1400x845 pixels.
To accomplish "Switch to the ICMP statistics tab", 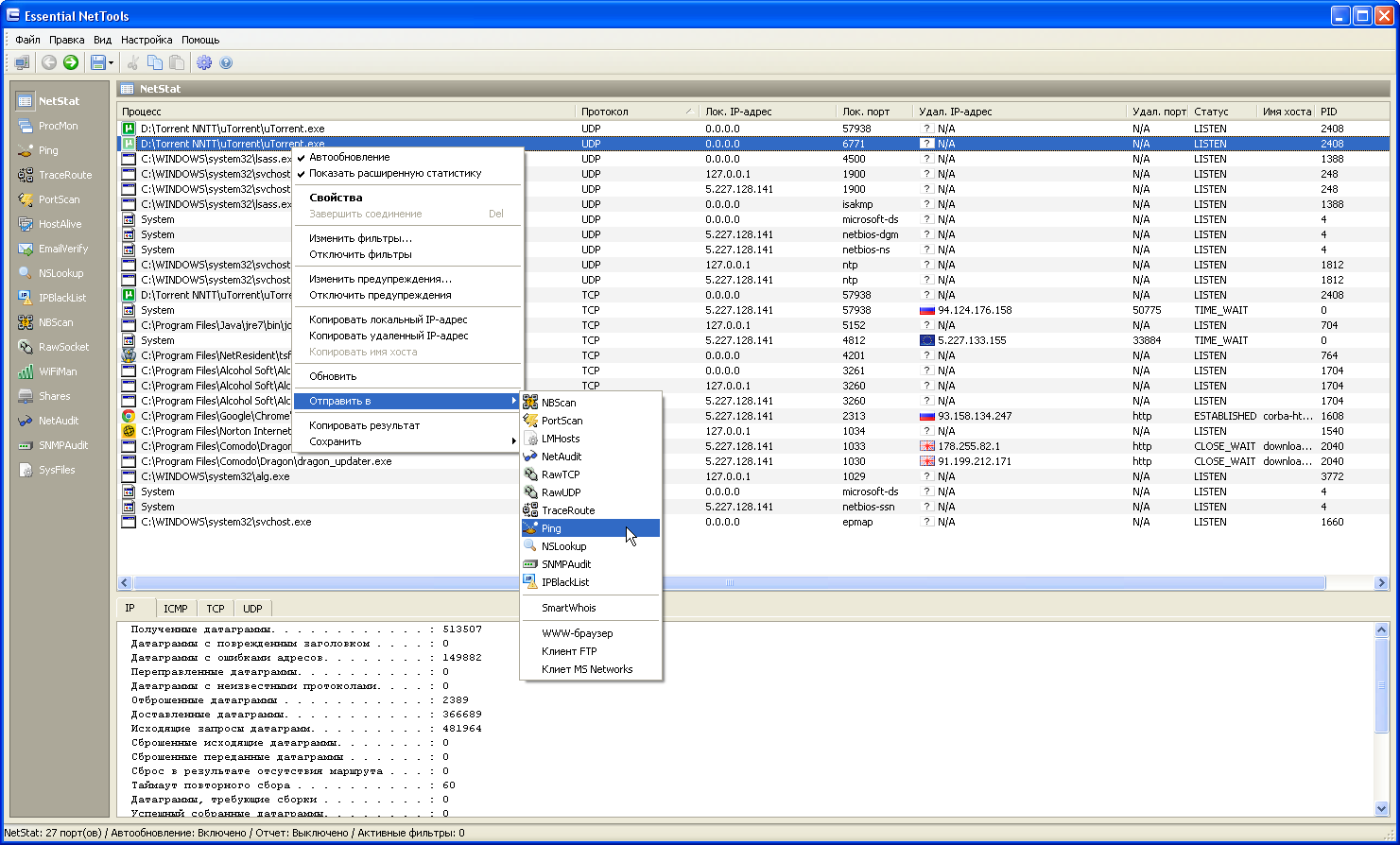I will click(x=175, y=609).
